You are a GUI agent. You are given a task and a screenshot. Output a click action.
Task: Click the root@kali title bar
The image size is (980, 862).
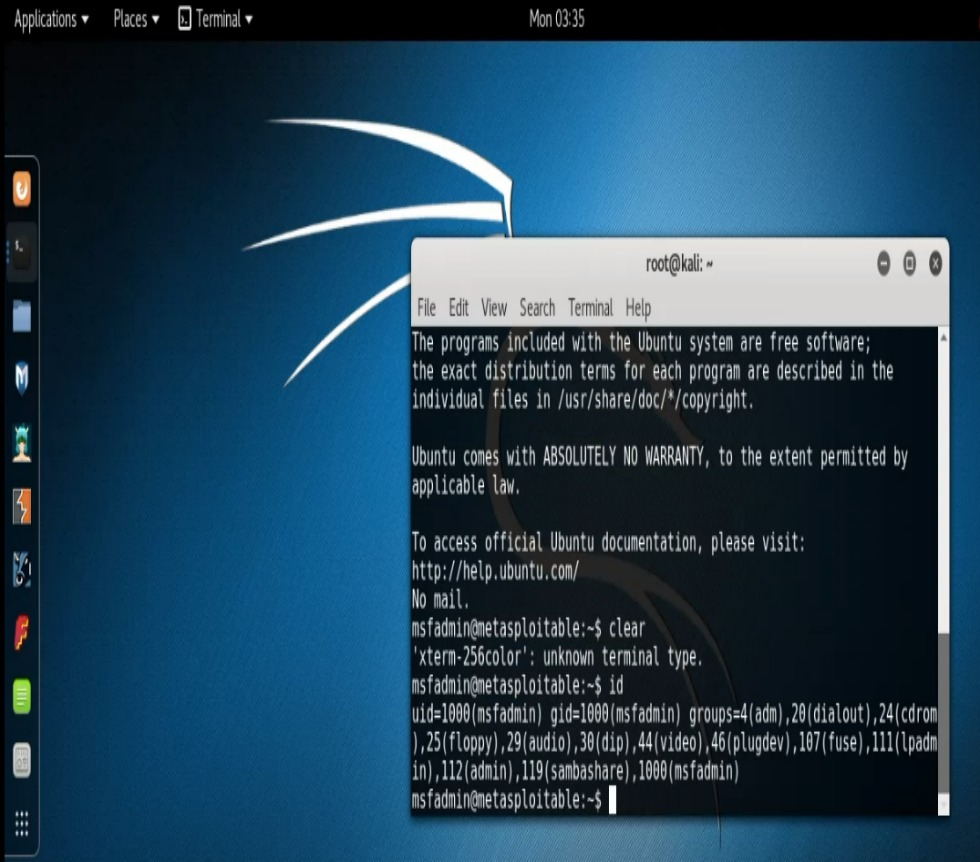(x=679, y=264)
